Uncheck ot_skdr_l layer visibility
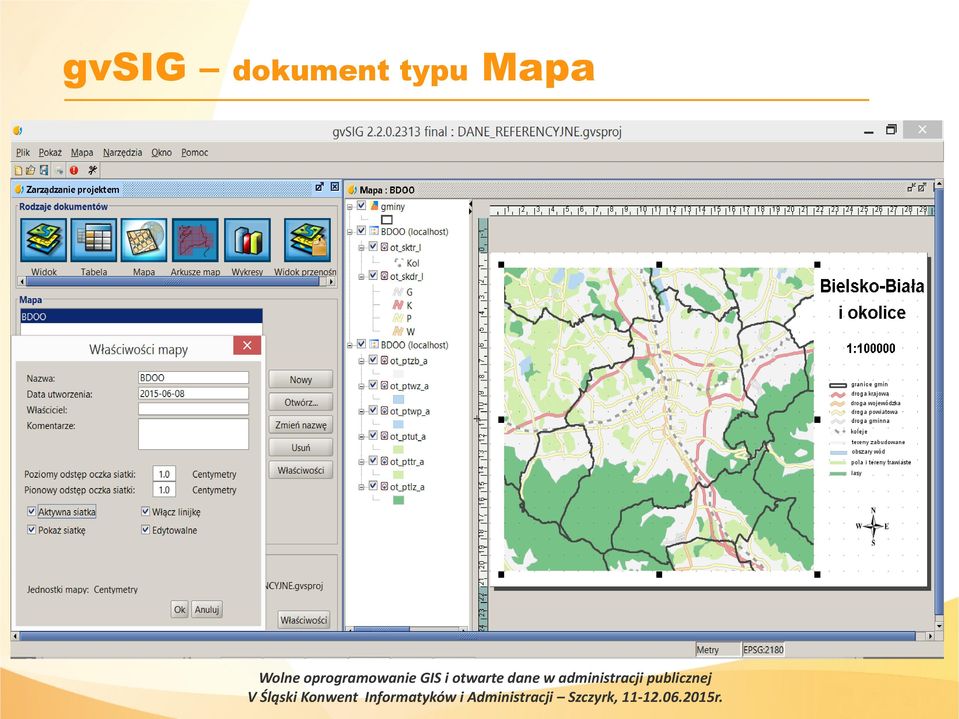The image size is (959, 719). pyautogui.click(x=373, y=276)
